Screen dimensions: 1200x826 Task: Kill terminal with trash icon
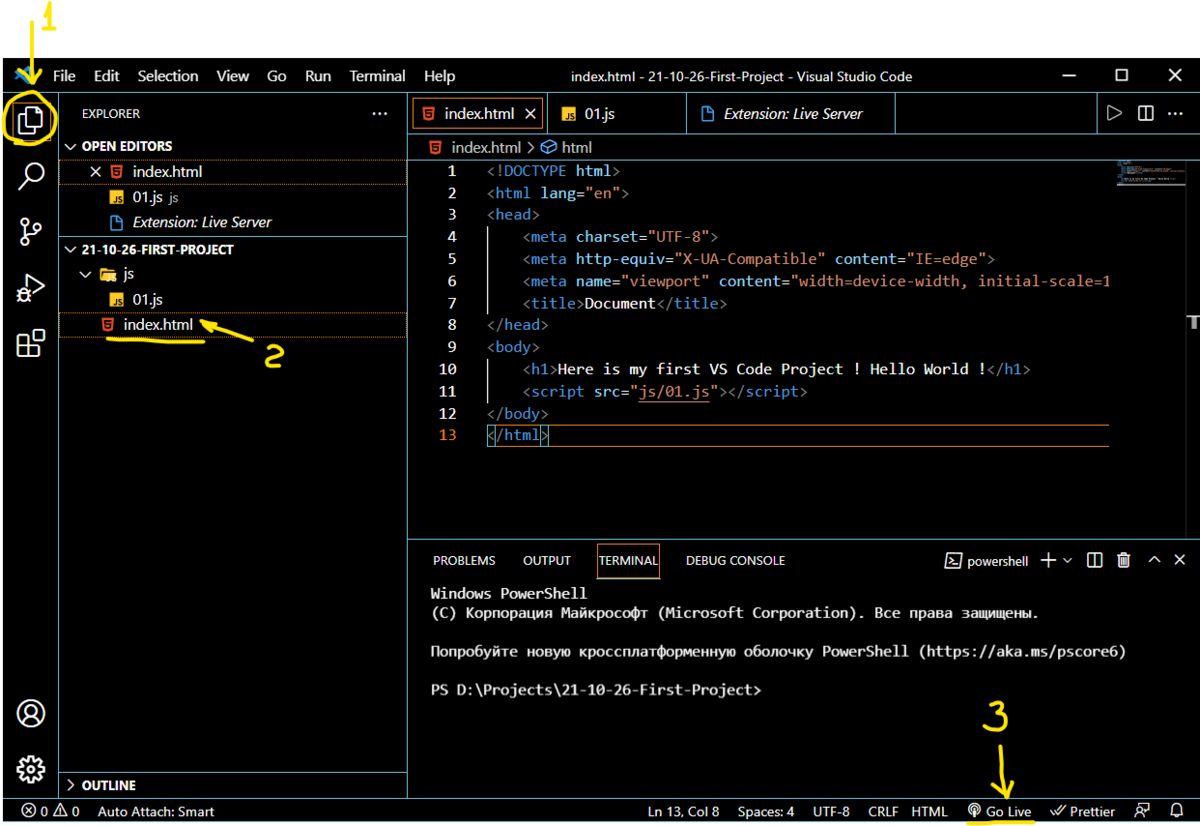(1124, 561)
